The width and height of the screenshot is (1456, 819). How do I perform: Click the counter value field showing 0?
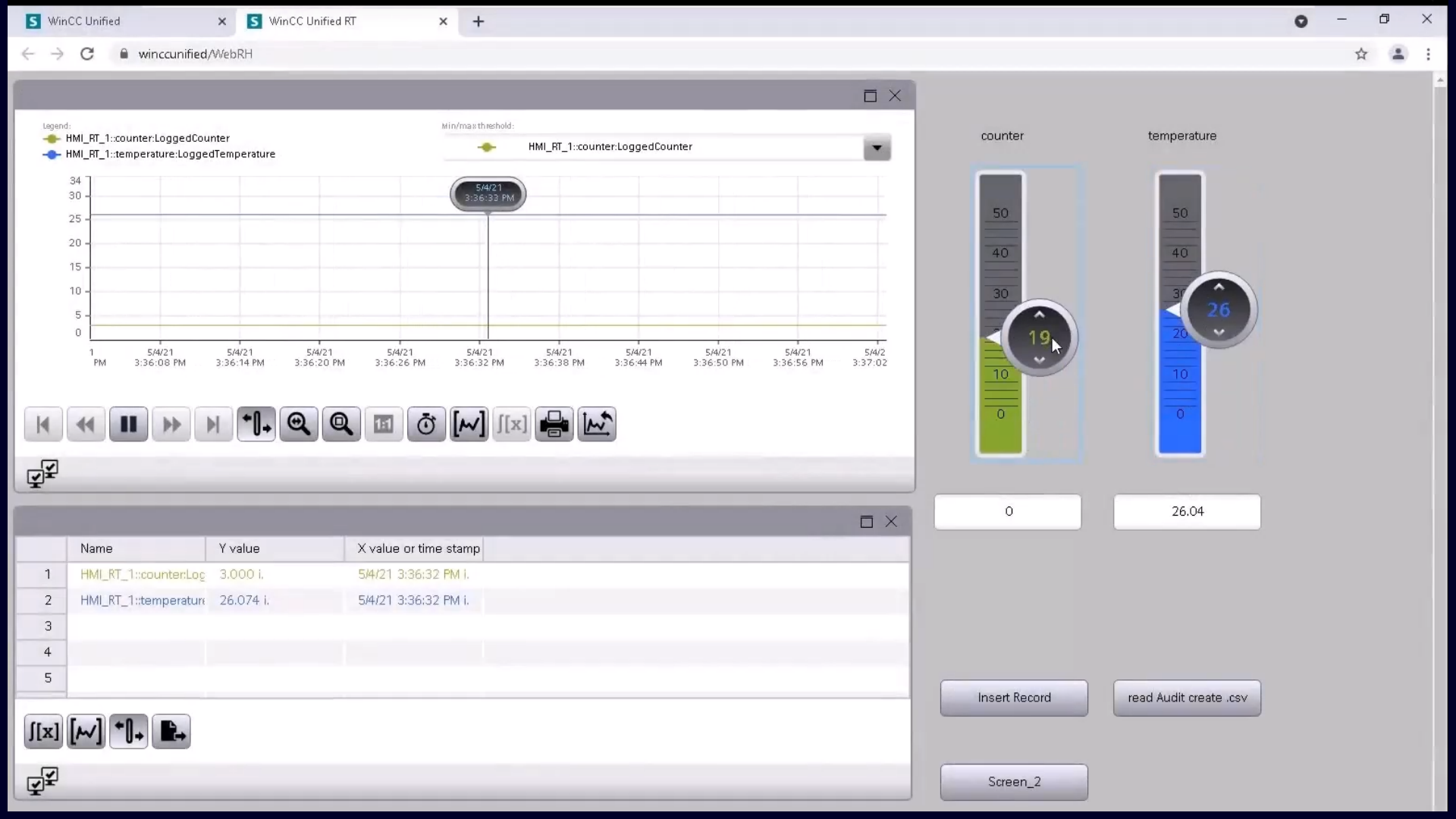pos(1008,512)
